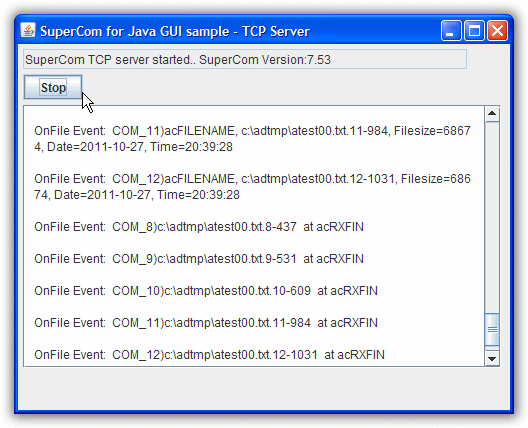The height and width of the screenshot is (428, 528).
Task: Click the window title bar text
Action: pos(175,31)
